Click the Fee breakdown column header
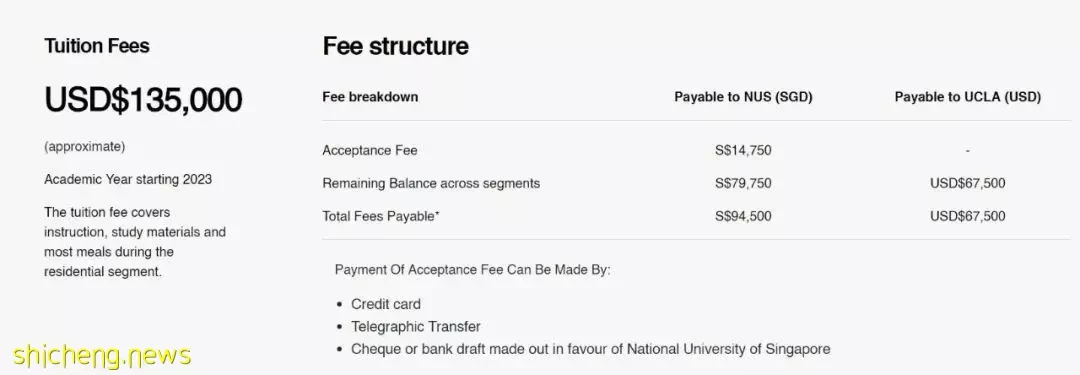1080x375 pixels. 370,97
